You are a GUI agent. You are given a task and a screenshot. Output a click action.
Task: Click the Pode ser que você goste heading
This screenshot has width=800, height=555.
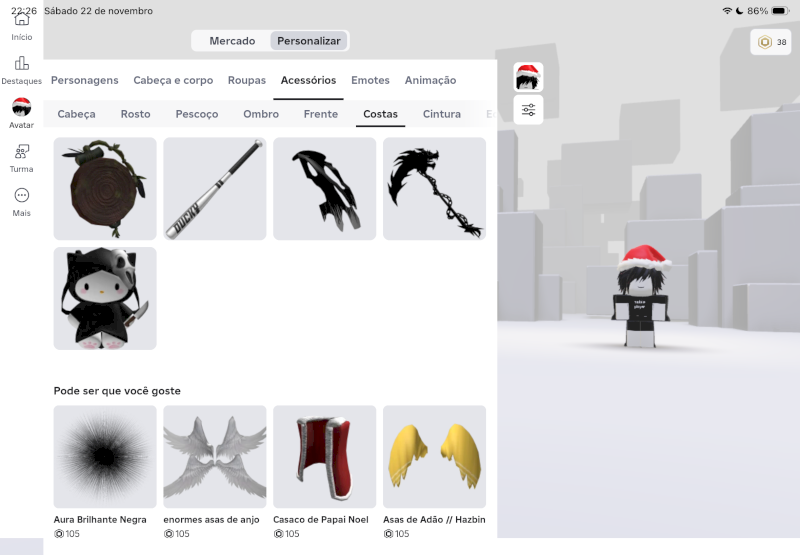point(117,391)
